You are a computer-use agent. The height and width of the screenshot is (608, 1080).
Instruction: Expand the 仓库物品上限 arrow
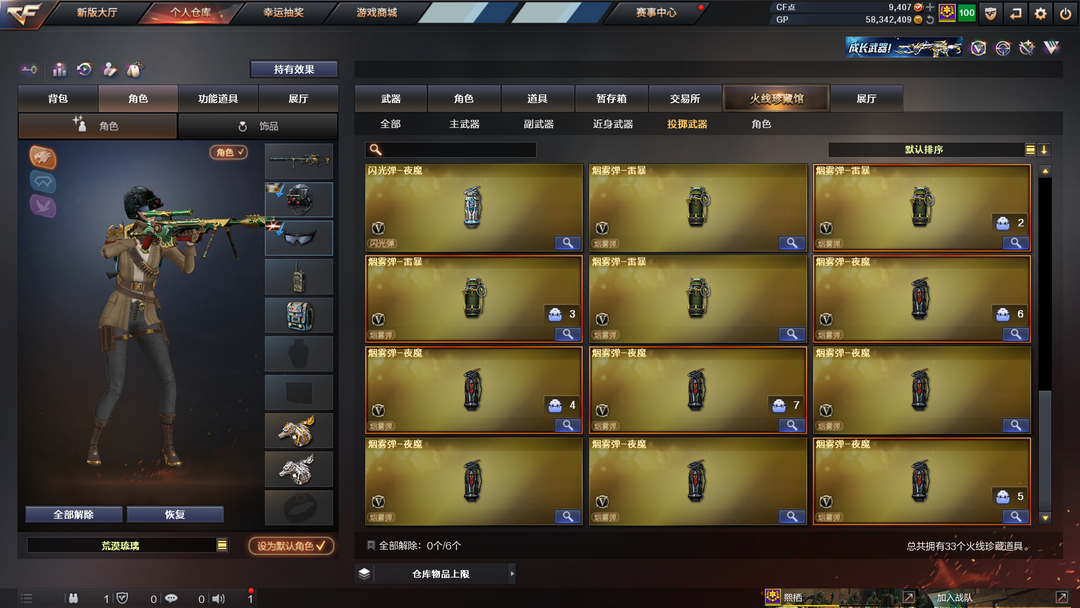click(511, 574)
